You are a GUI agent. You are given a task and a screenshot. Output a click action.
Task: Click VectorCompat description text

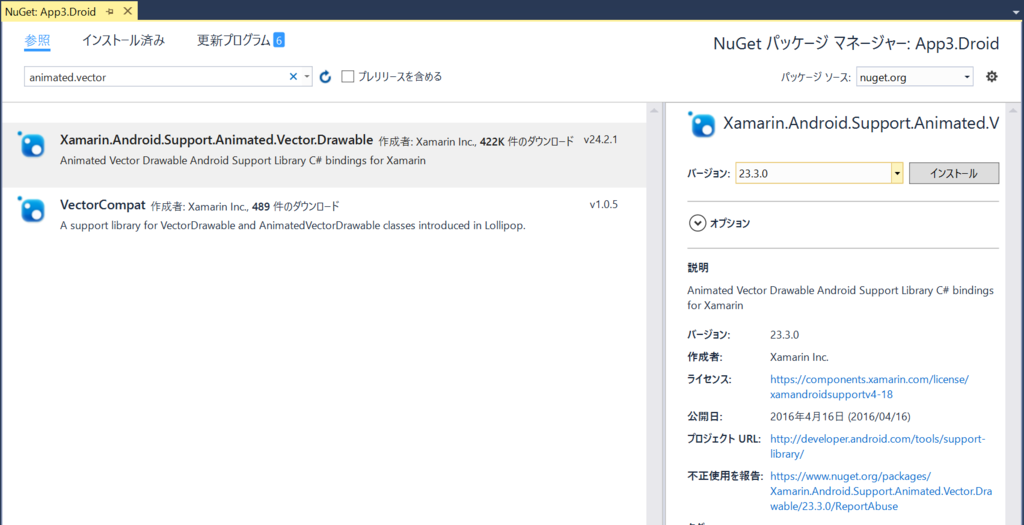click(293, 226)
